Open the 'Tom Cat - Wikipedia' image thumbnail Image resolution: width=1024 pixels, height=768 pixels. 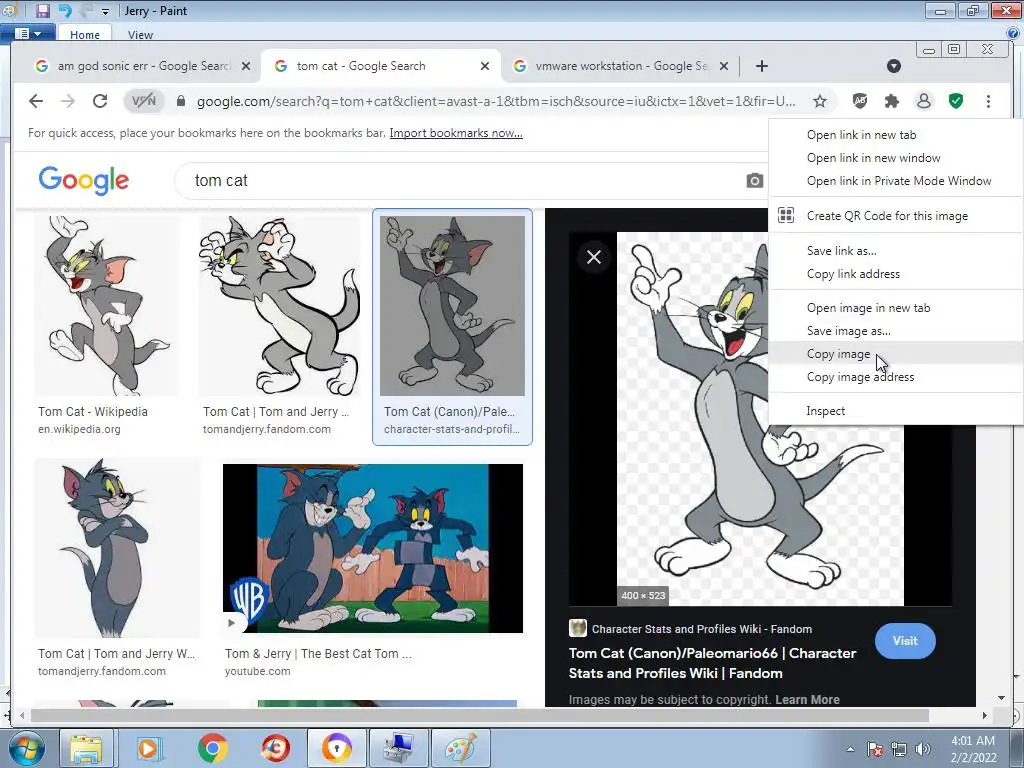106,306
